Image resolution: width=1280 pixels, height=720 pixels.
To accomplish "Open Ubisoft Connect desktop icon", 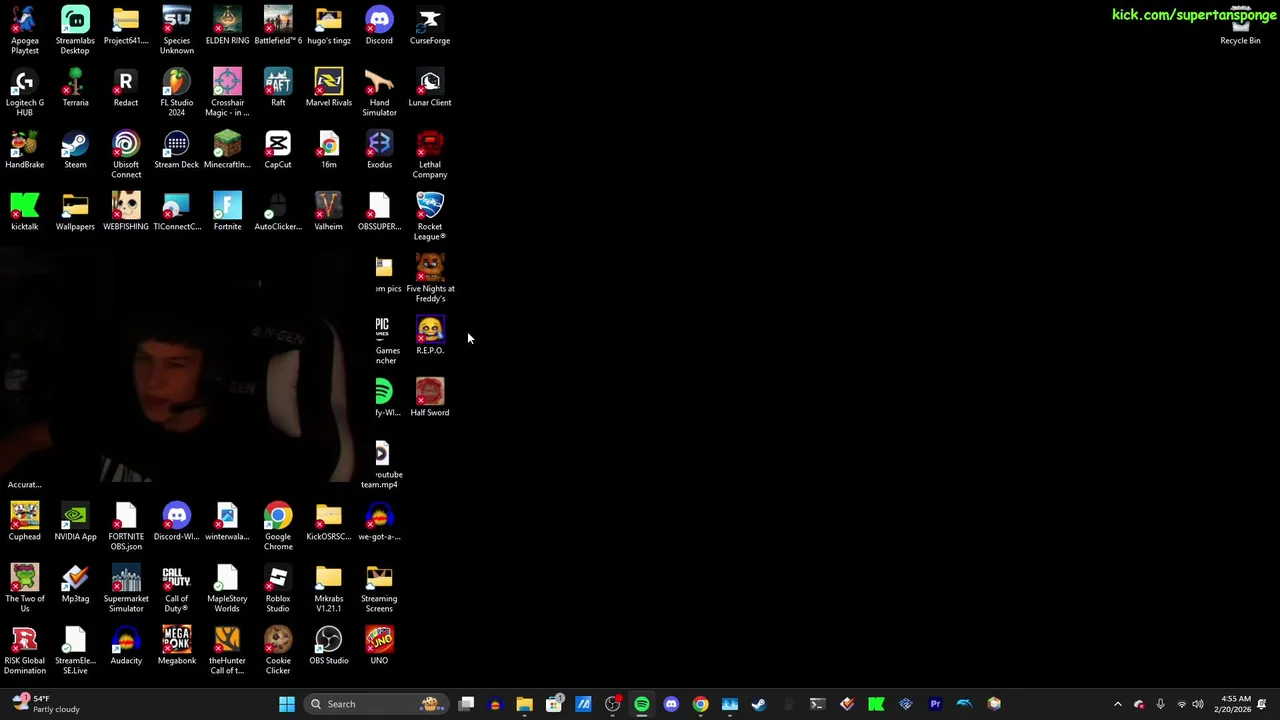I will coord(126,154).
